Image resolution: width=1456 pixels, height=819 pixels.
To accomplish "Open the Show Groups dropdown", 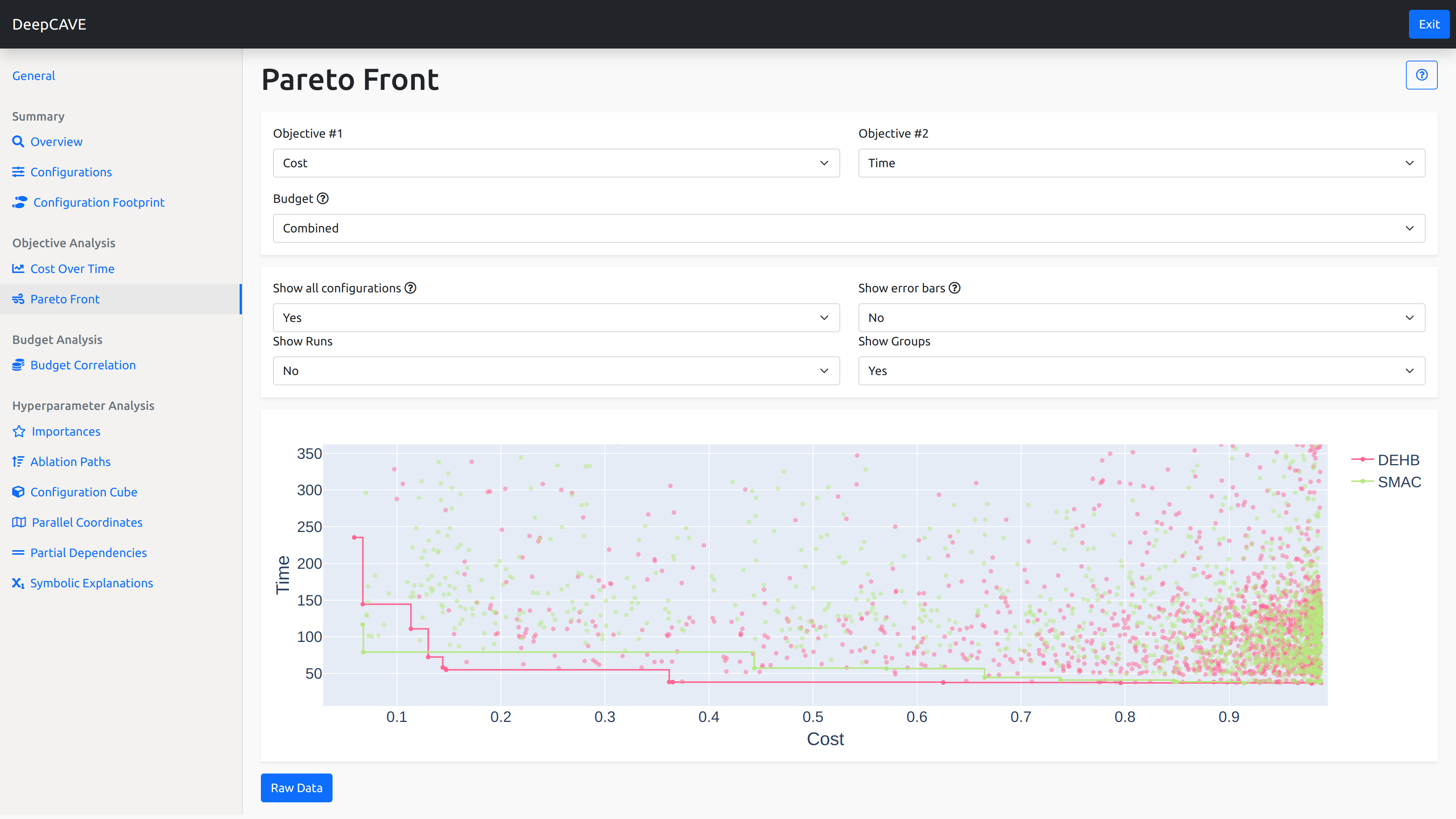I will point(1142,371).
